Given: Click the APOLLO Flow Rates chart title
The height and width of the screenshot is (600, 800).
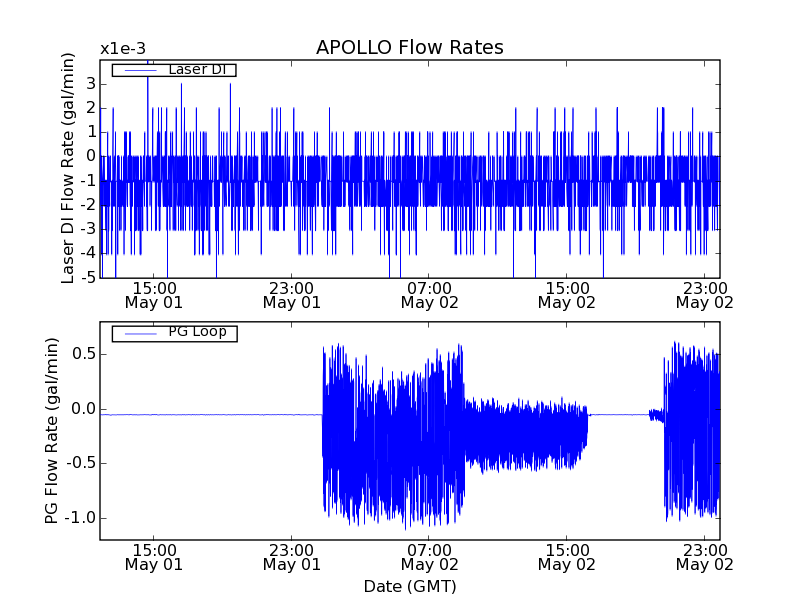Looking at the screenshot, I should pyautogui.click(x=409, y=48).
